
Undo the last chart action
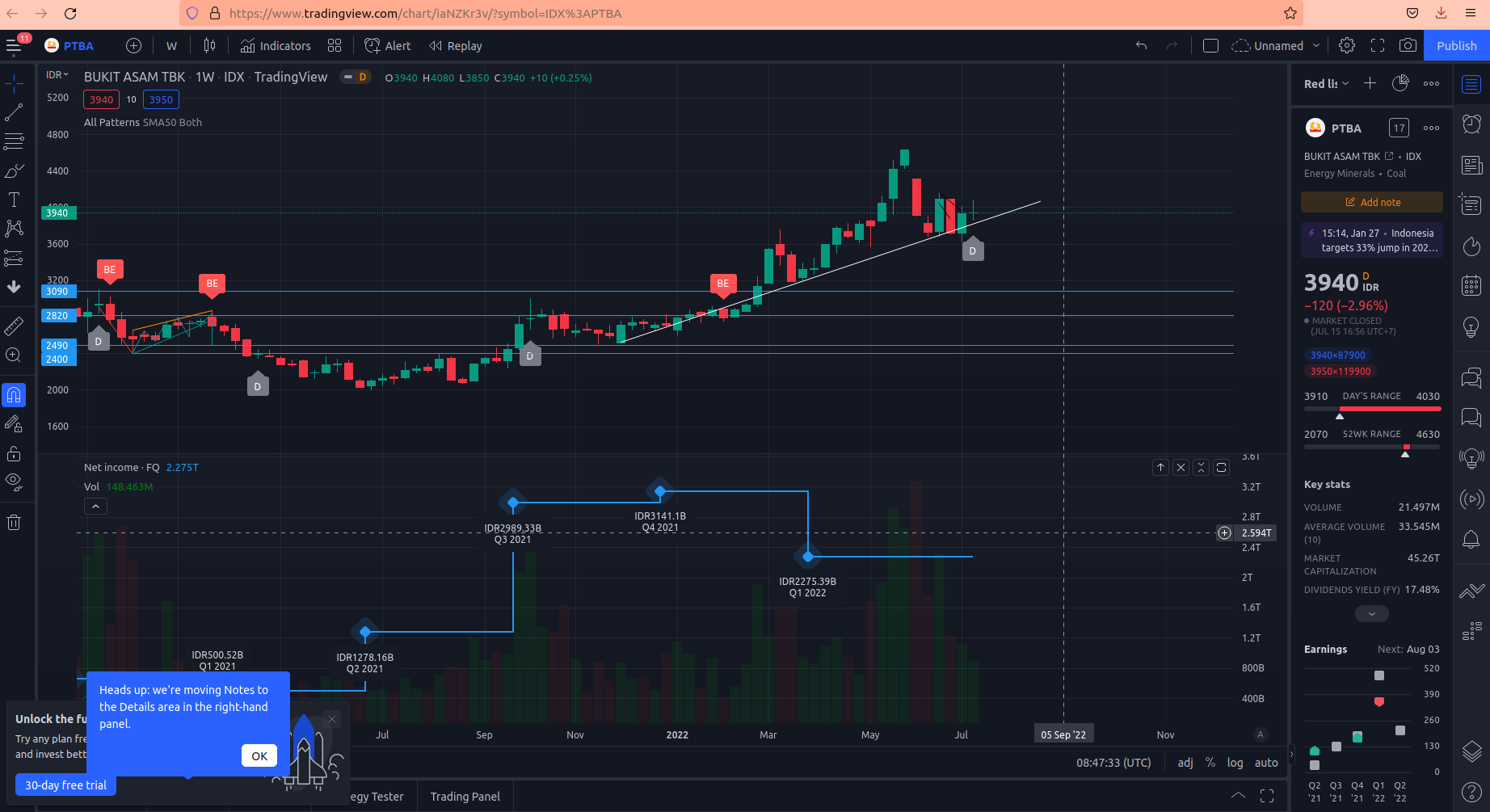(1141, 46)
